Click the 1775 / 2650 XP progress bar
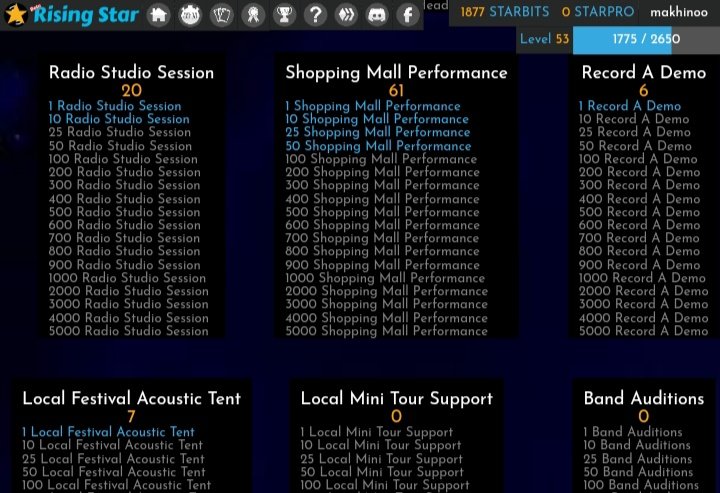The image size is (720, 493). click(646, 39)
